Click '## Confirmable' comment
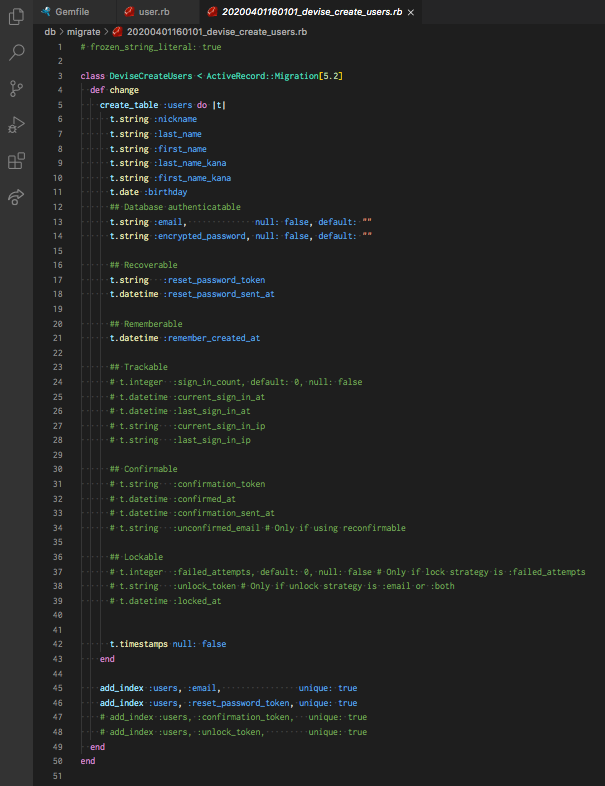Image resolution: width=605 pixels, height=786 pixels. point(143,469)
